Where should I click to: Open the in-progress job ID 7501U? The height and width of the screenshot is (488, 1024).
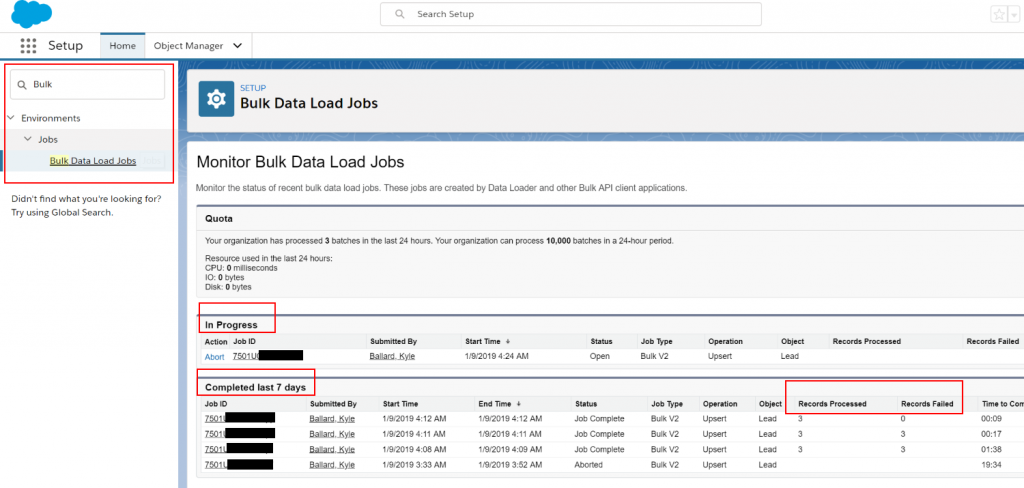[268, 356]
